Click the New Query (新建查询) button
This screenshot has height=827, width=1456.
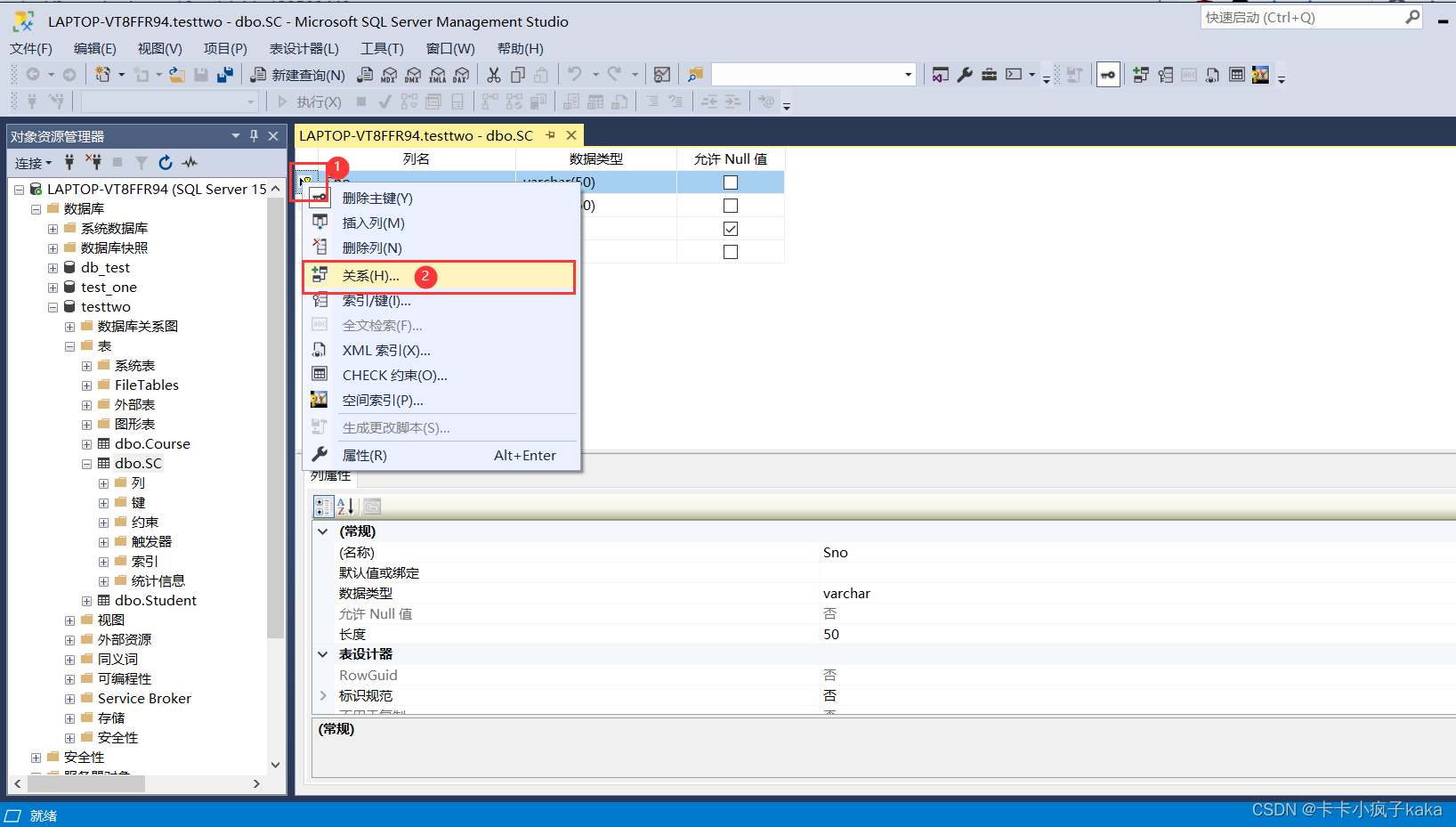(x=297, y=75)
